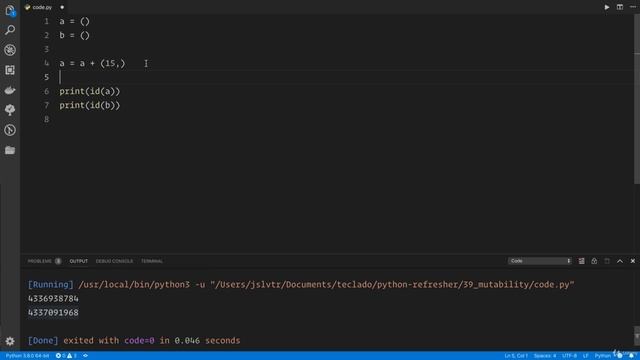Click the [Running] output line
The width and height of the screenshot is (640, 360).
click(x=301, y=284)
